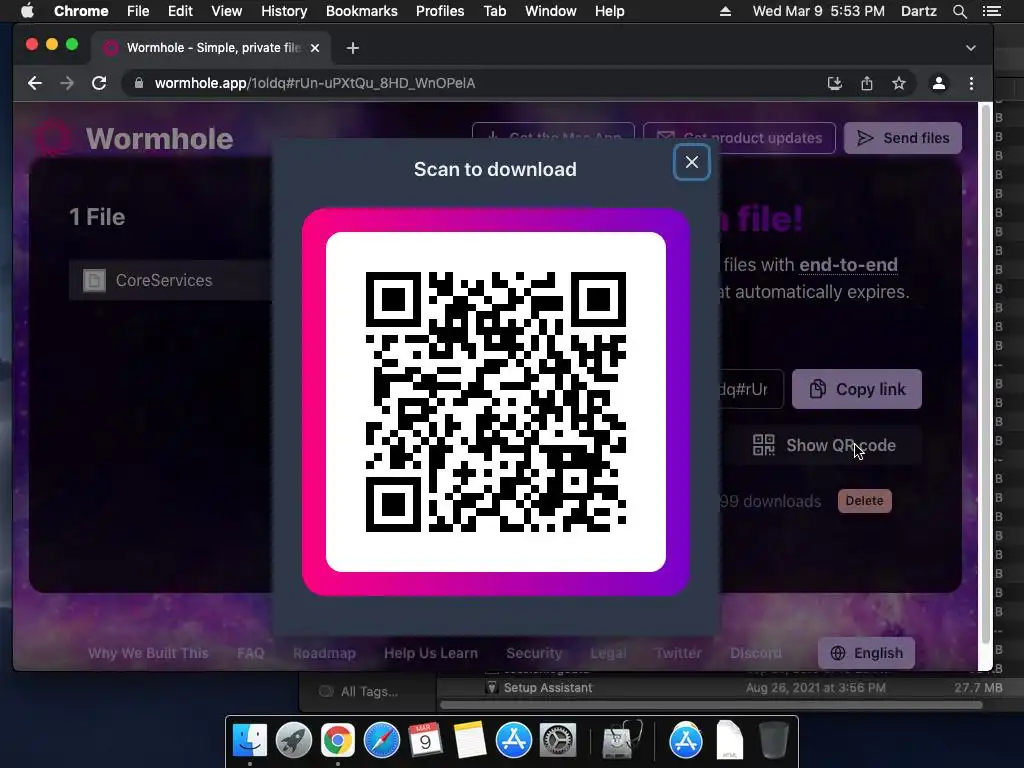Open System Preferences from the Dock

[x=557, y=741]
